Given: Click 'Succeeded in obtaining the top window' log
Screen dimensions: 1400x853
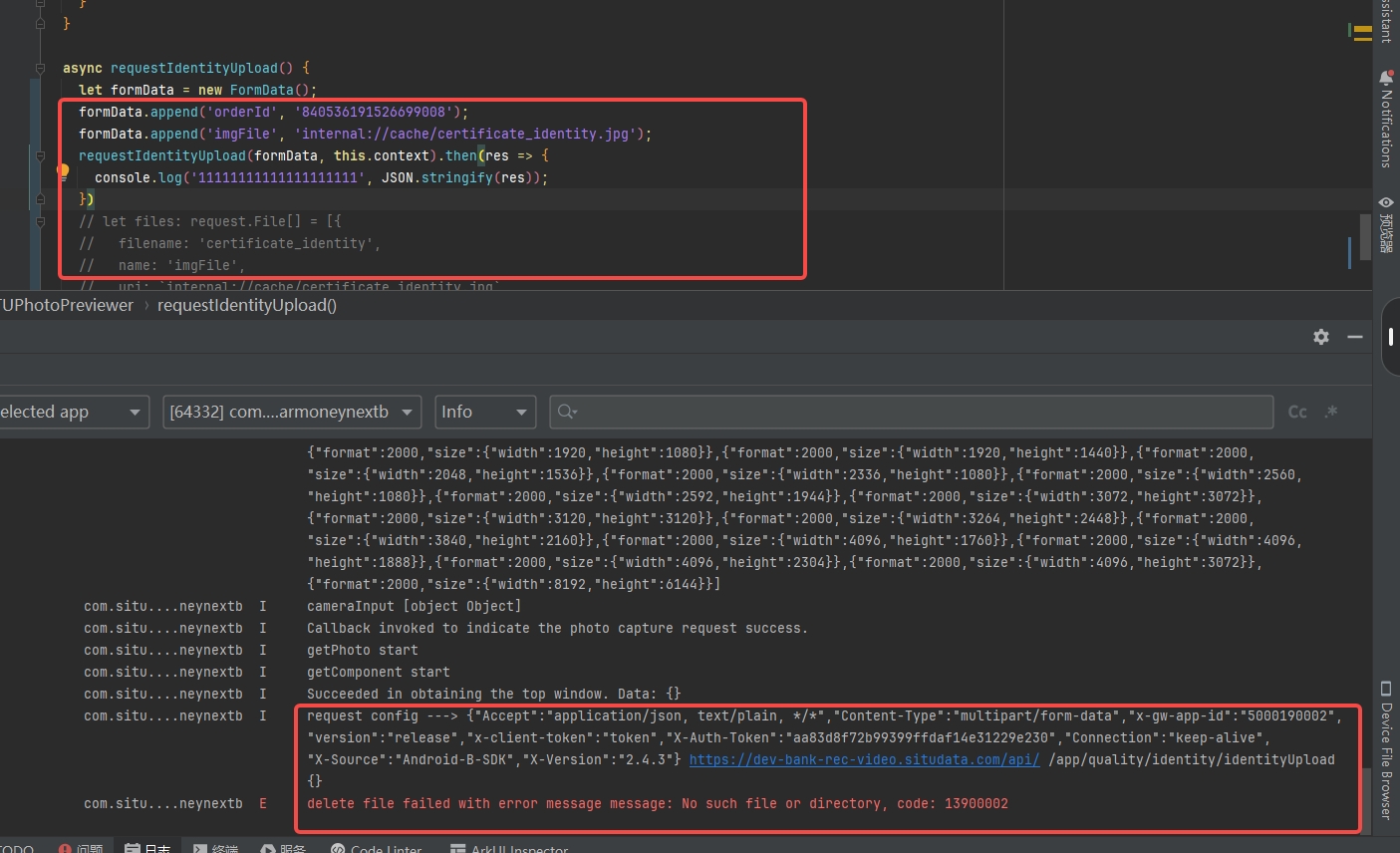Looking at the screenshot, I should 494,694.
